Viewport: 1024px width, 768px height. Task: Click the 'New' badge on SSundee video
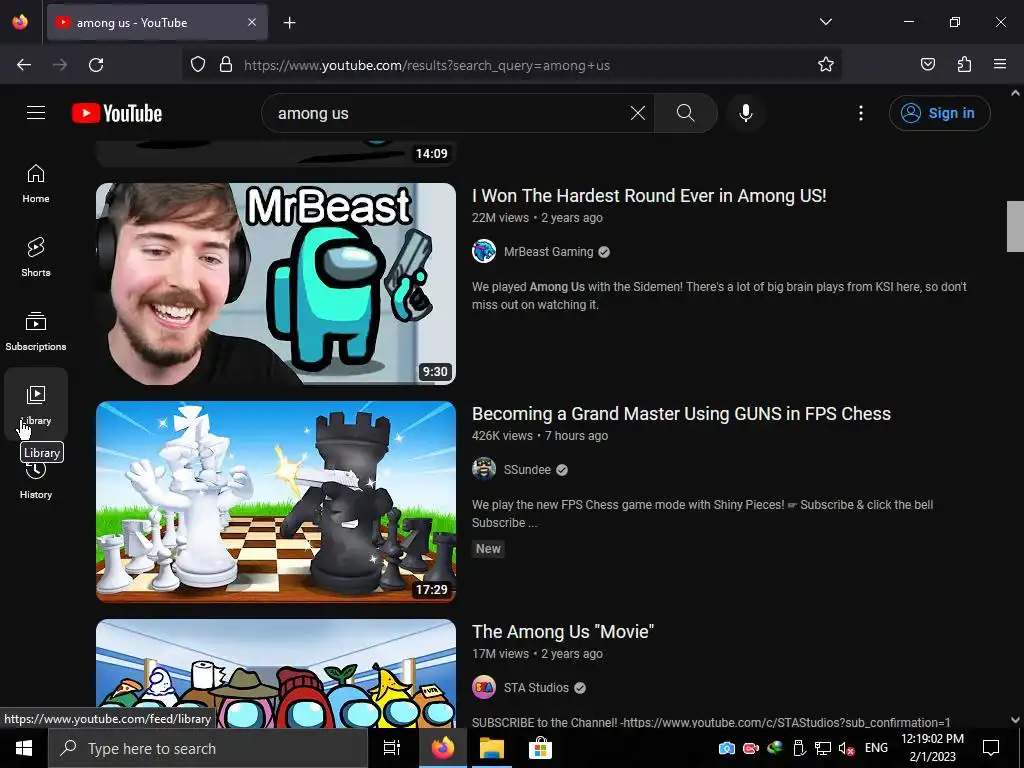pyautogui.click(x=488, y=549)
